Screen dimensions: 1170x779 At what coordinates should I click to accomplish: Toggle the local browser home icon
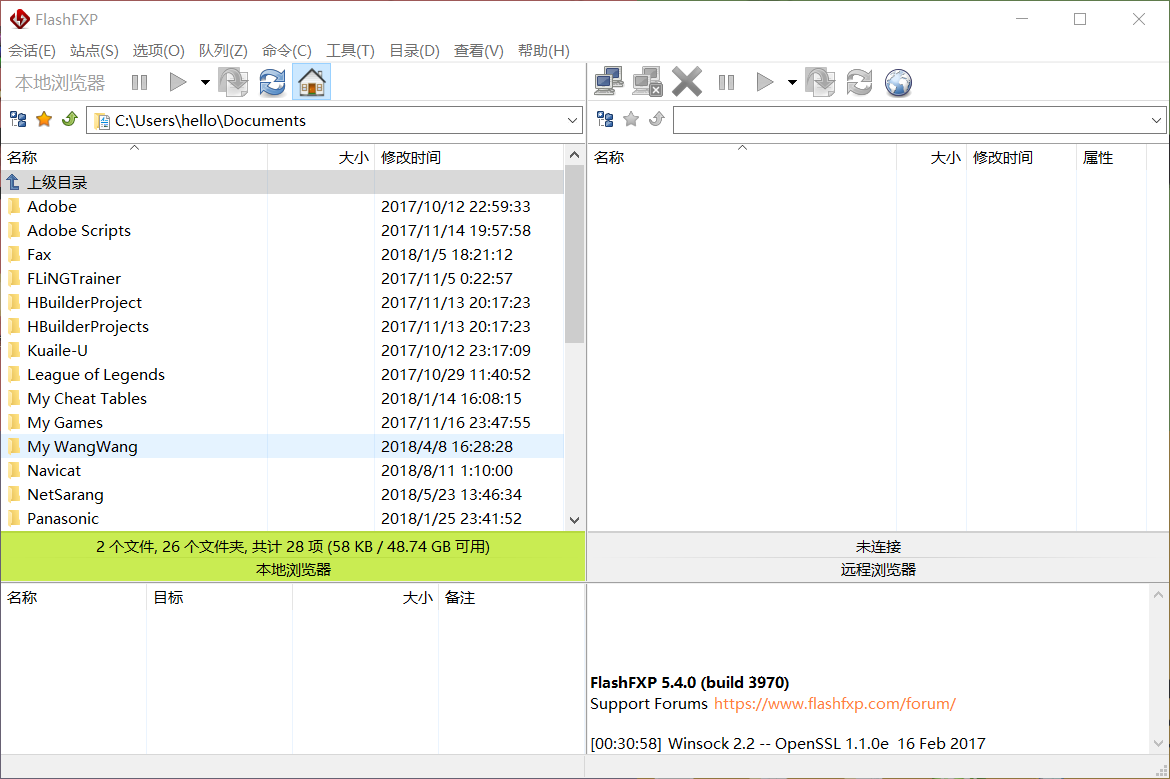(x=312, y=82)
